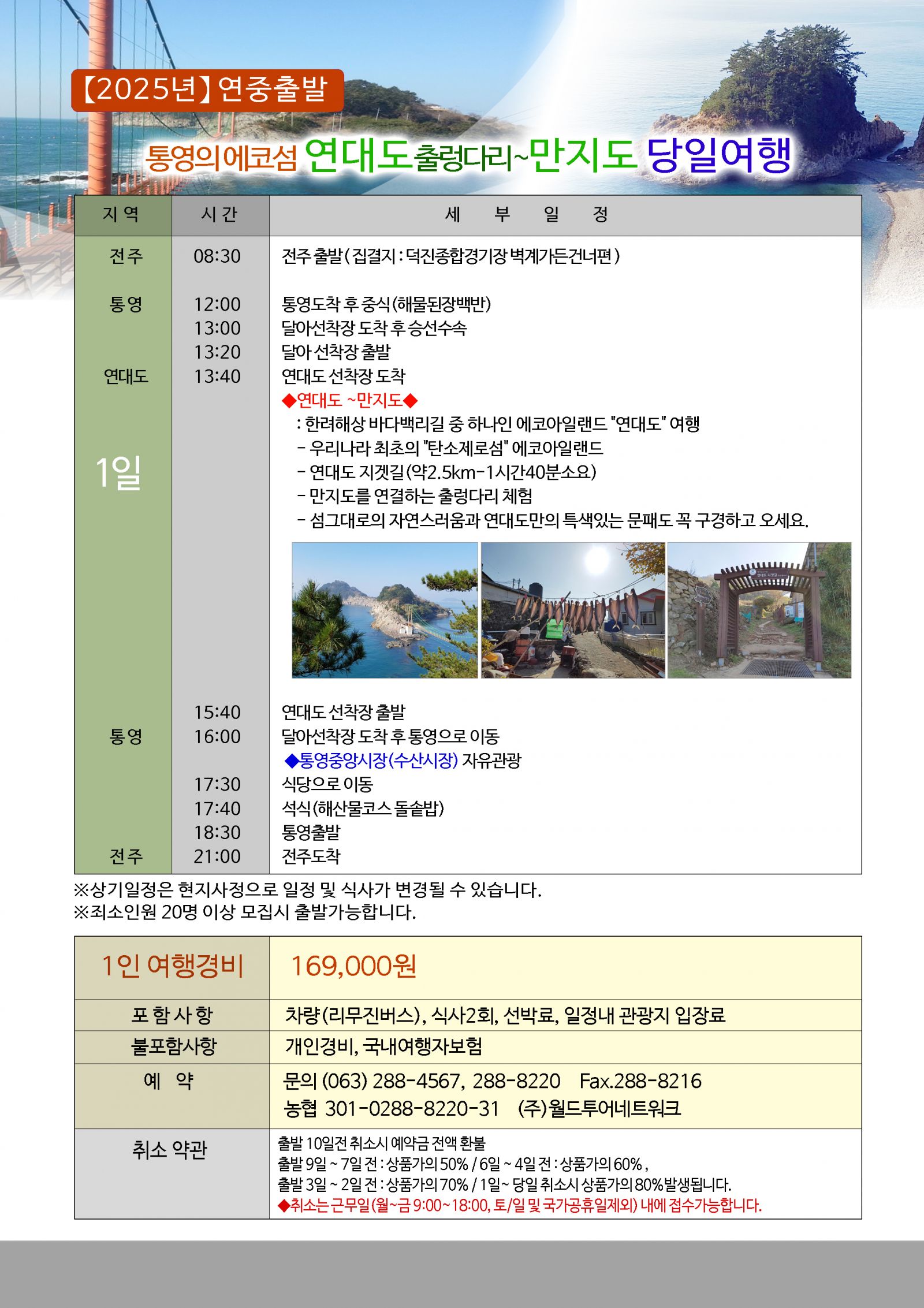Click 전주 출발 집결지 description line

coord(450,256)
